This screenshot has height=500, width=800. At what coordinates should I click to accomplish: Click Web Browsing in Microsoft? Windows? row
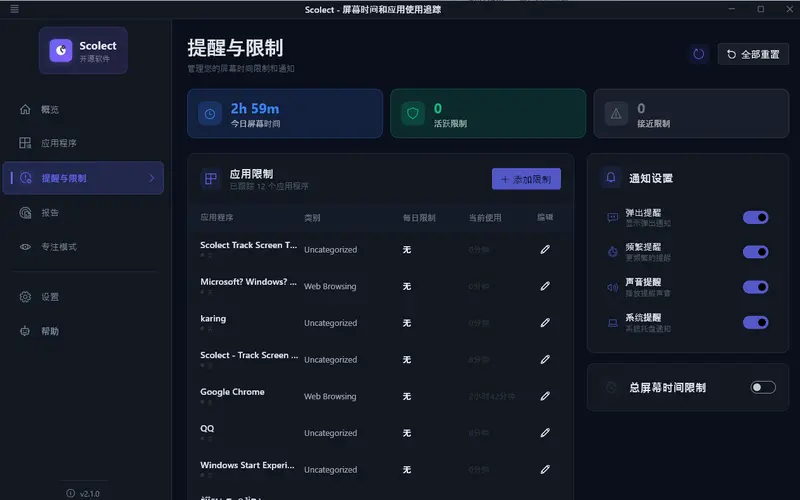coord(330,286)
